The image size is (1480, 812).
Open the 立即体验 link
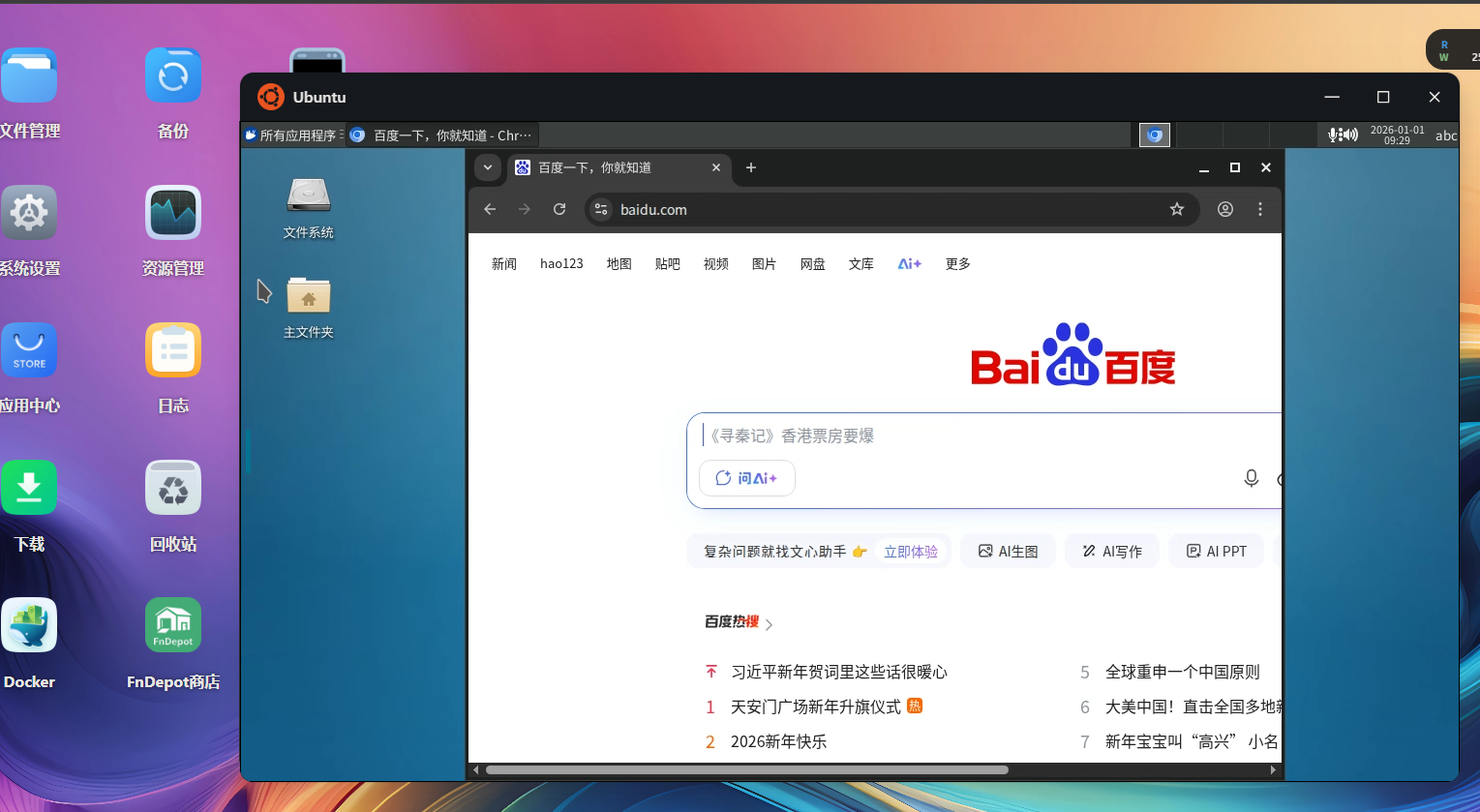910,552
